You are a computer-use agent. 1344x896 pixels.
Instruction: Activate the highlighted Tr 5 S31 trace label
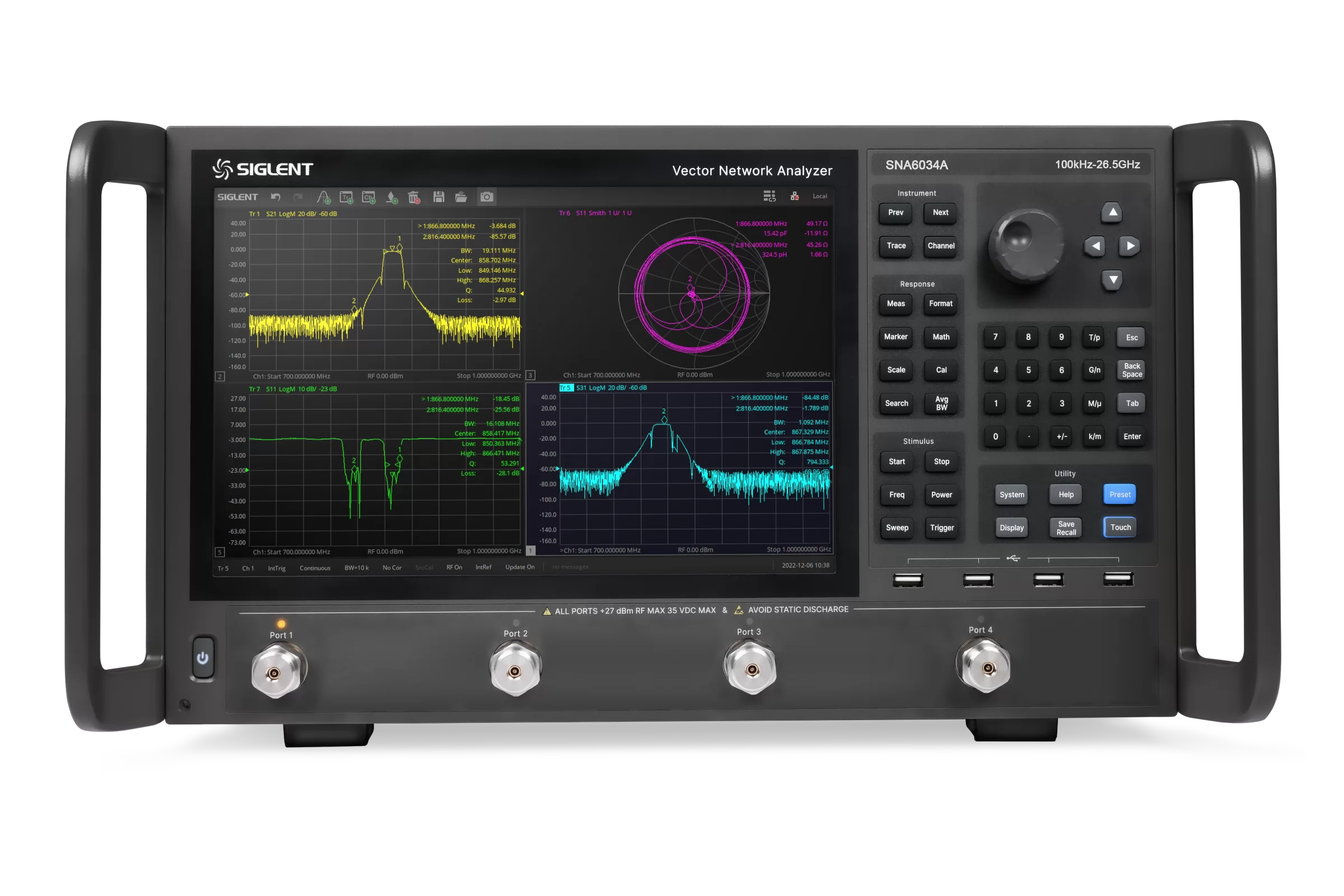(603, 388)
